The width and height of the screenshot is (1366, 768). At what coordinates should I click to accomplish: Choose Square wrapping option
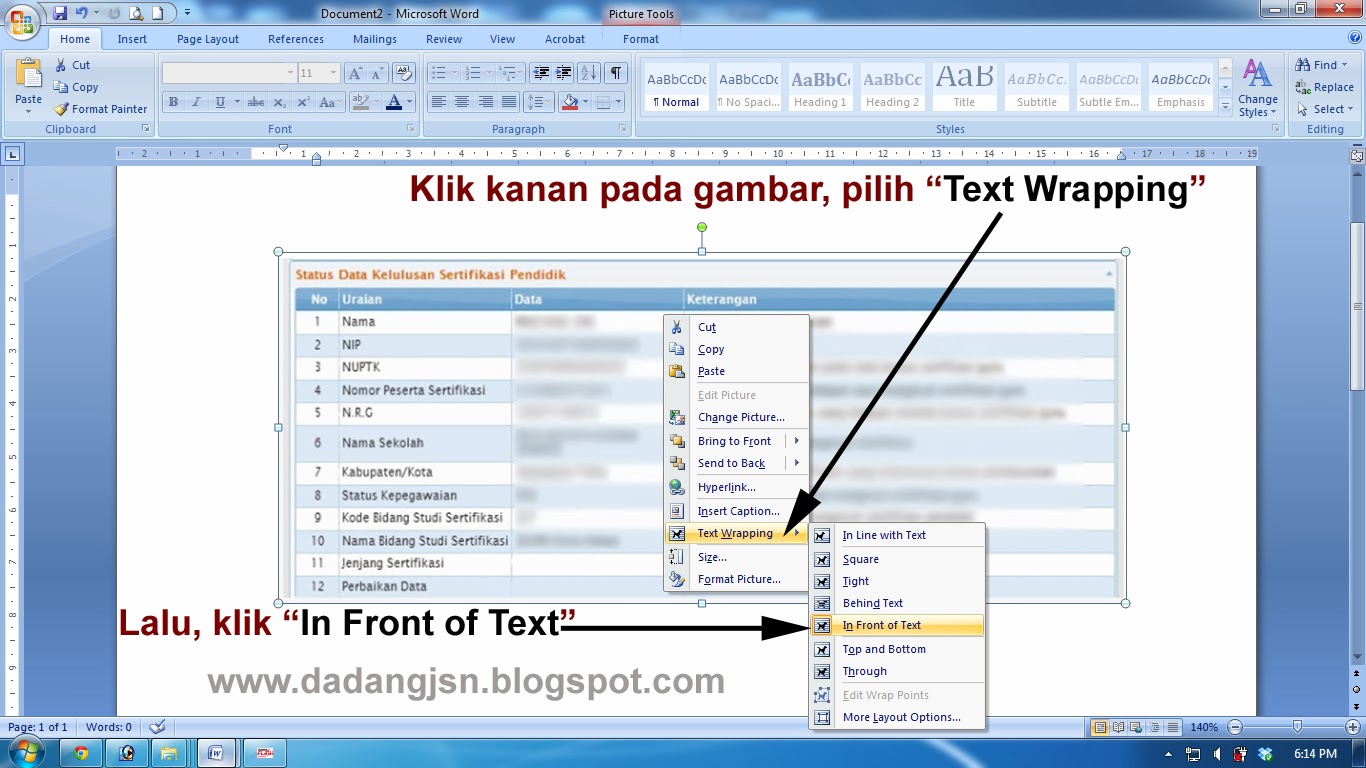pos(897,559)
